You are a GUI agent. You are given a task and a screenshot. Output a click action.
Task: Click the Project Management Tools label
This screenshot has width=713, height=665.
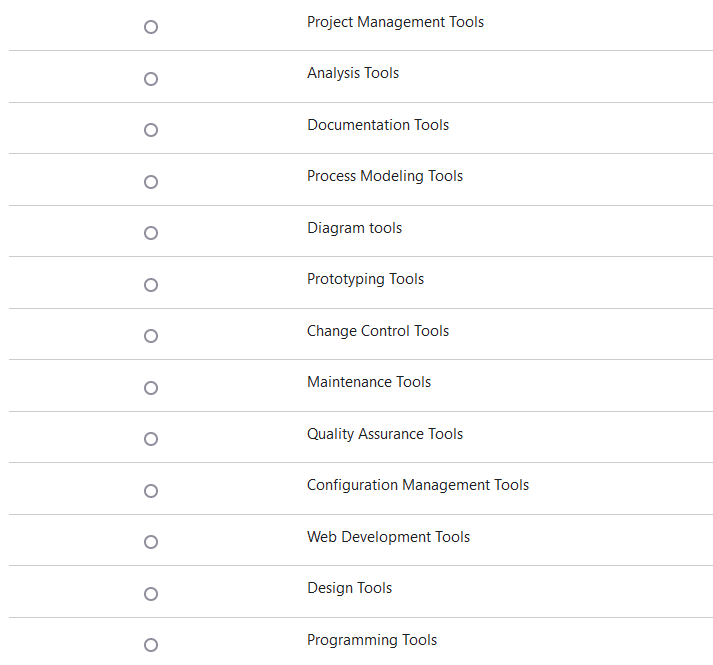point(395,22)
